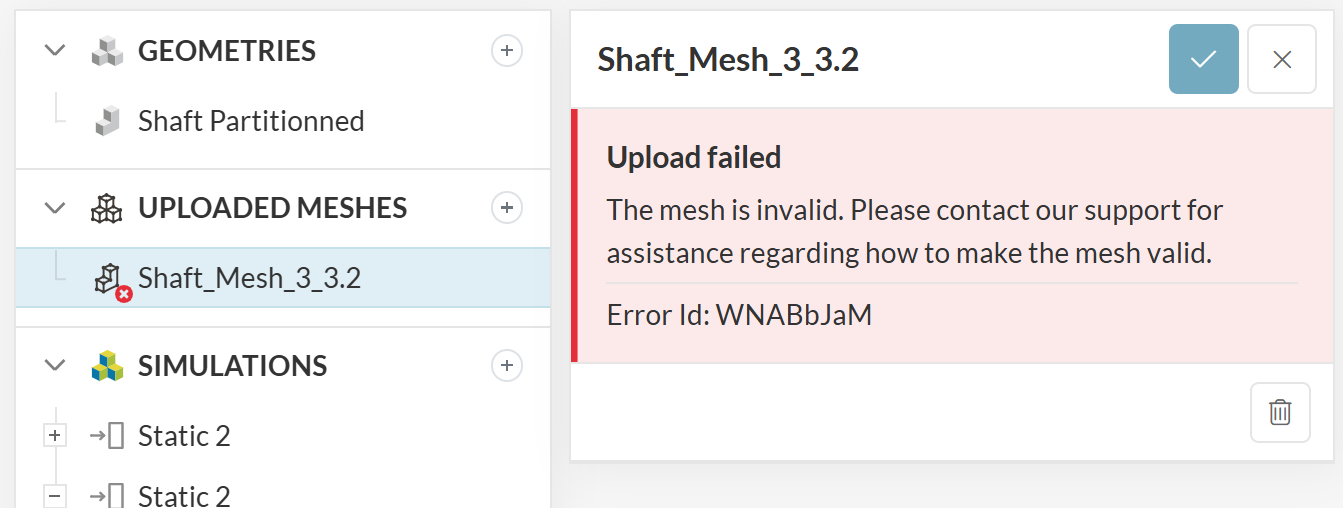
Task: Collapse the Simulations section
Action: (x=56, y=366)
